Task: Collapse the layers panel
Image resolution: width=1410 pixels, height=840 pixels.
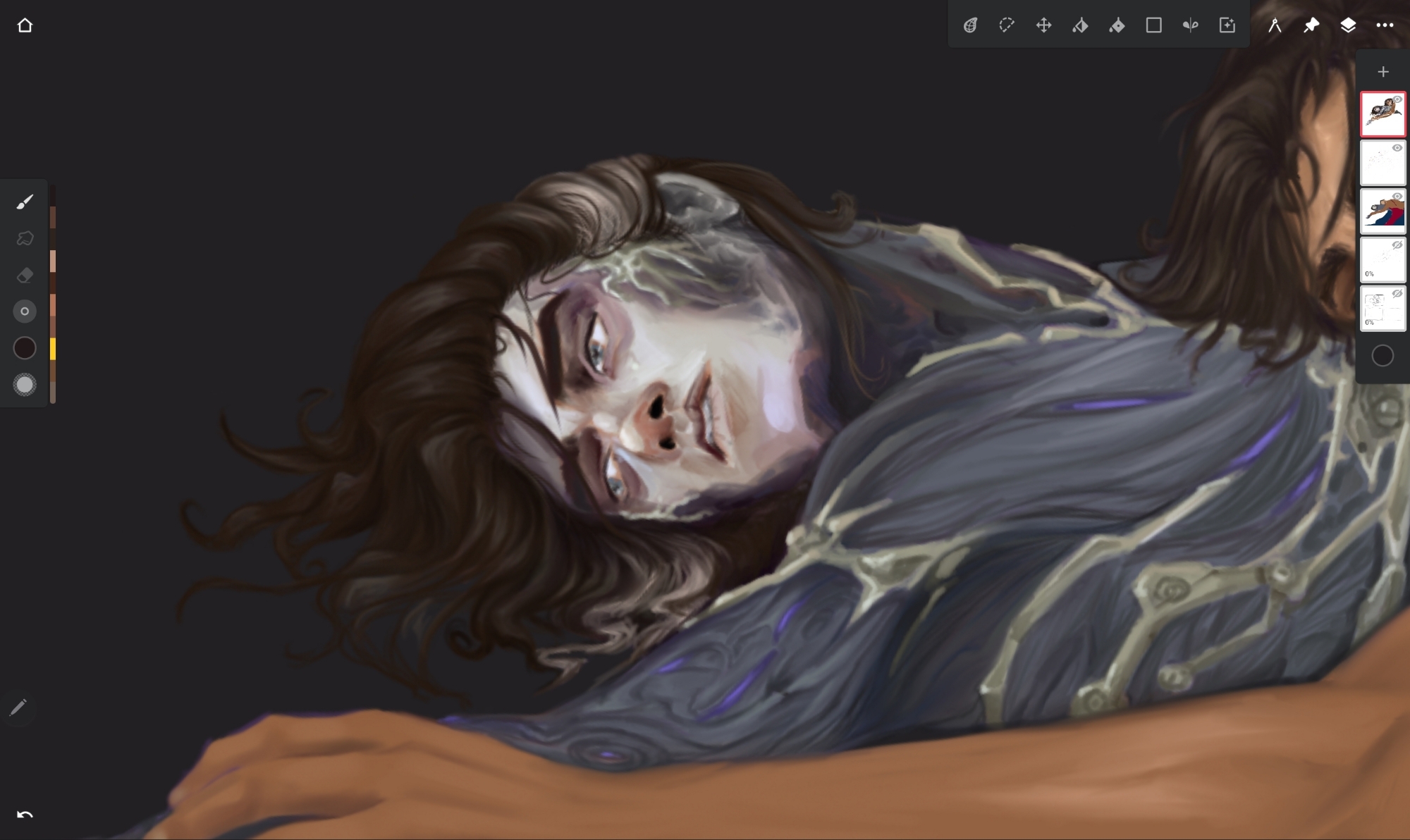Action: (x=1348, y=25)
